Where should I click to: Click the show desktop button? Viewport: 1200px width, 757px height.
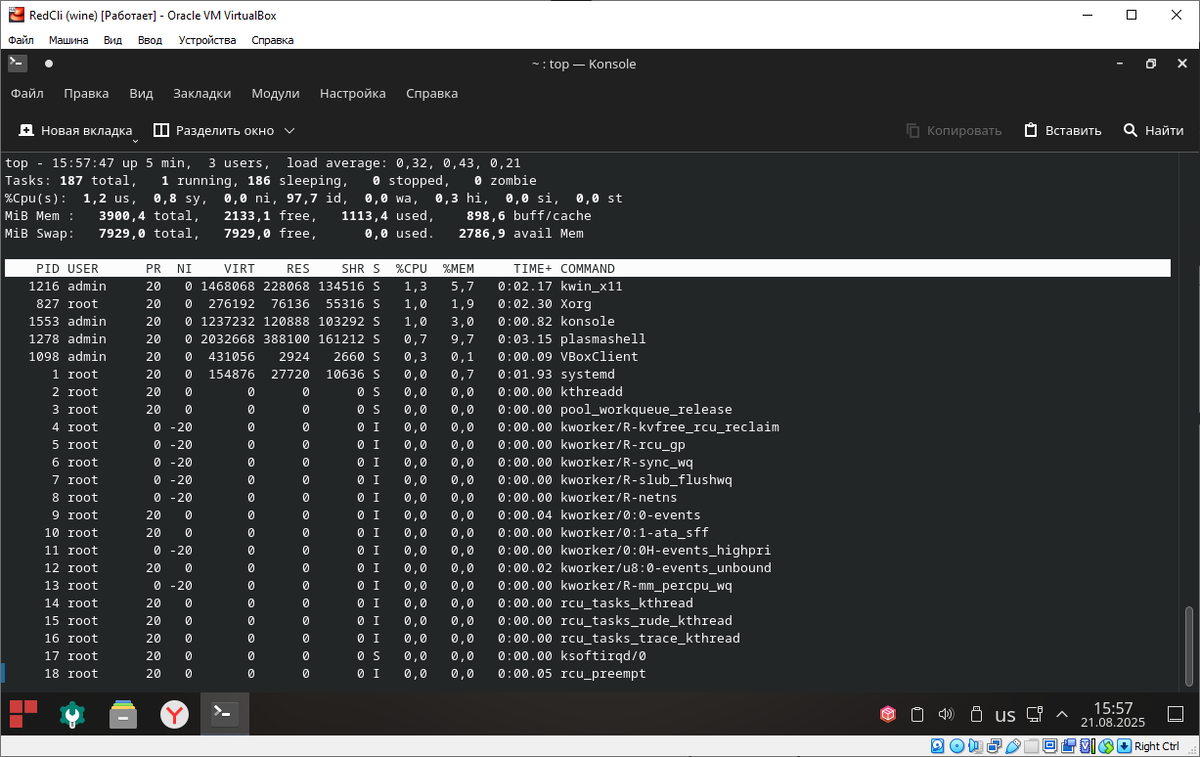point(1176,714)
